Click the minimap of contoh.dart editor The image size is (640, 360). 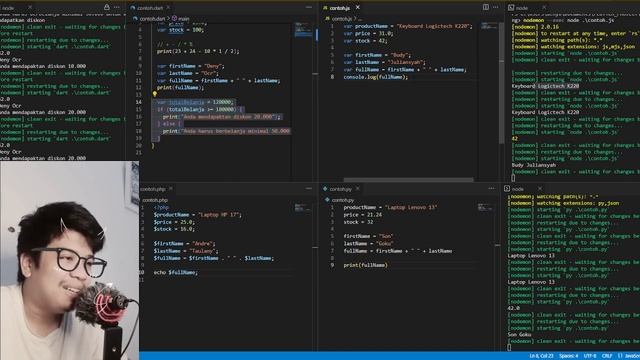[x=303, y=30]
